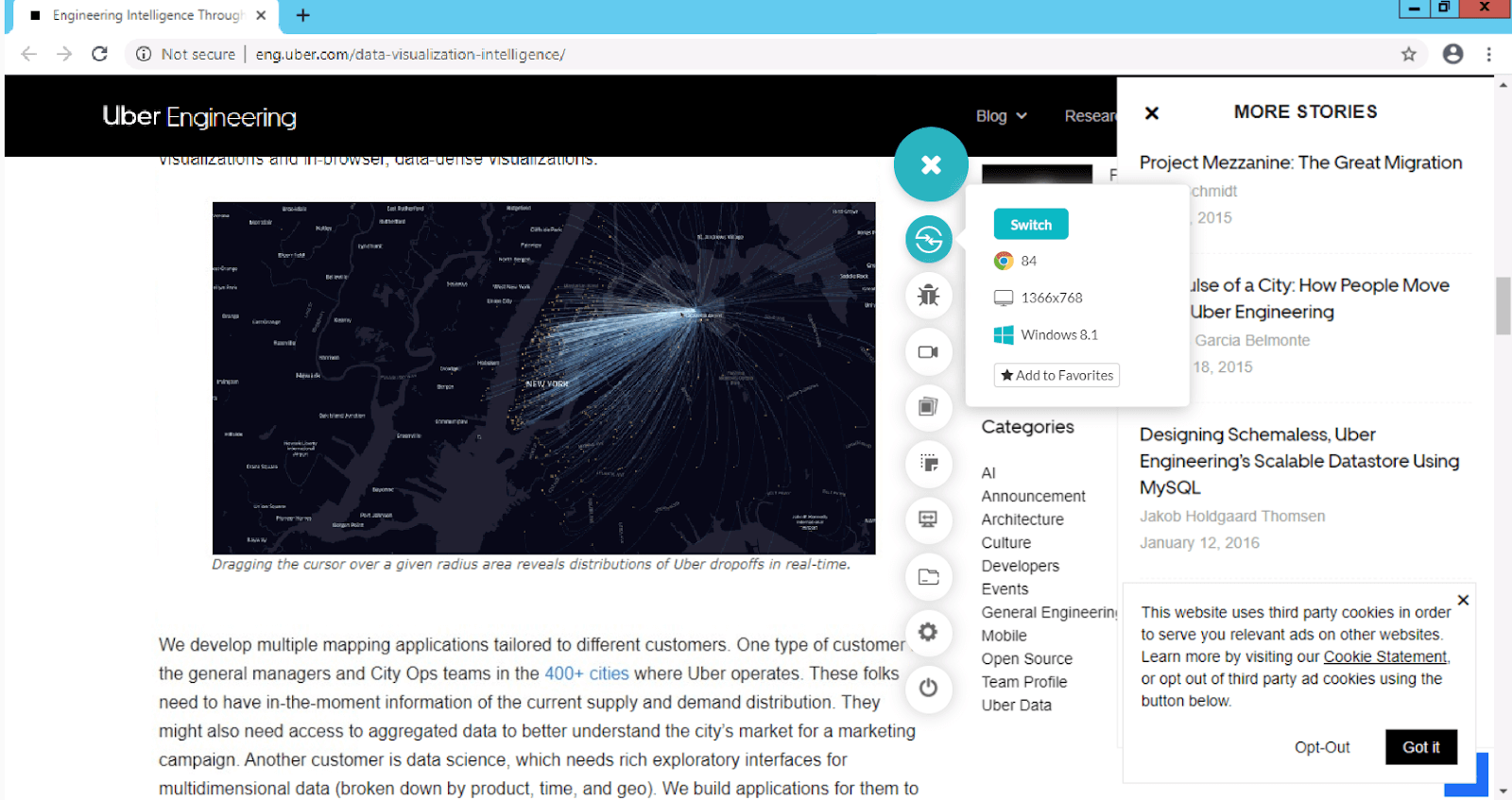This screenshot has width=1512, height=800.
Task: Select the General Engineering category
Action: pyautogui.click(x=1049, y=612)
